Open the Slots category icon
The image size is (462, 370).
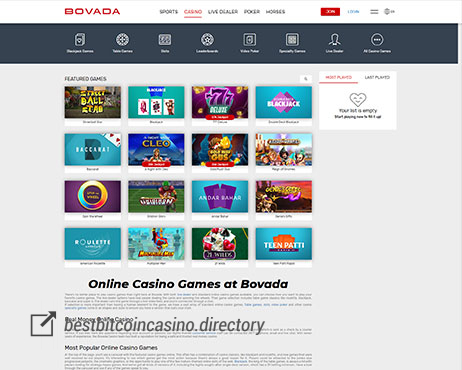pos(165,40)
